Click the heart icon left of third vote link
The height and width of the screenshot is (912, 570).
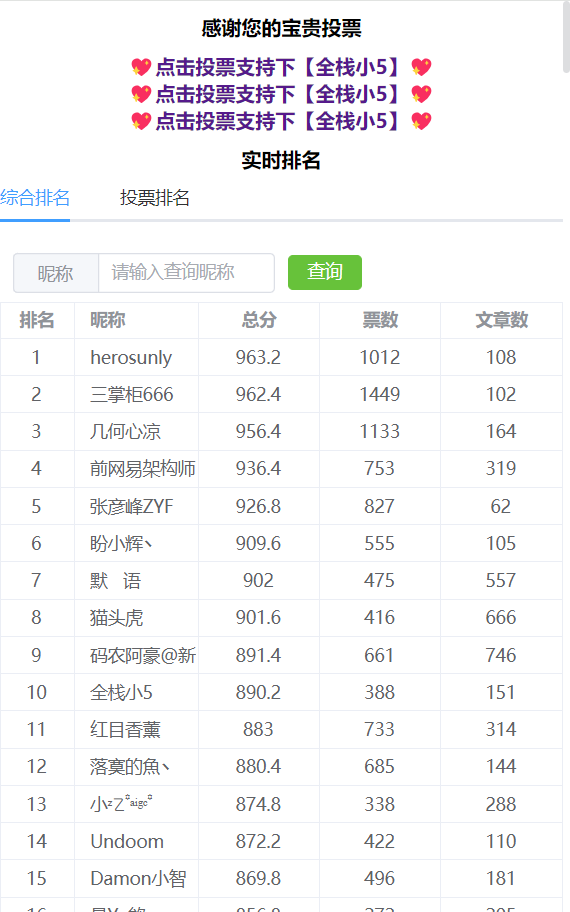click(x=141, y=122)
